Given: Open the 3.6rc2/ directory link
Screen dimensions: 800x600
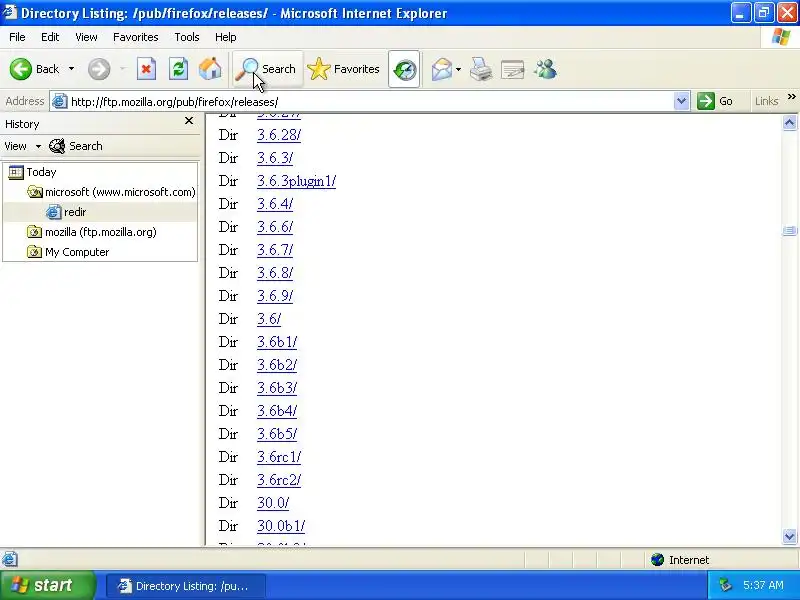Looking at the screenshot, I should click(x=279, y=480).
